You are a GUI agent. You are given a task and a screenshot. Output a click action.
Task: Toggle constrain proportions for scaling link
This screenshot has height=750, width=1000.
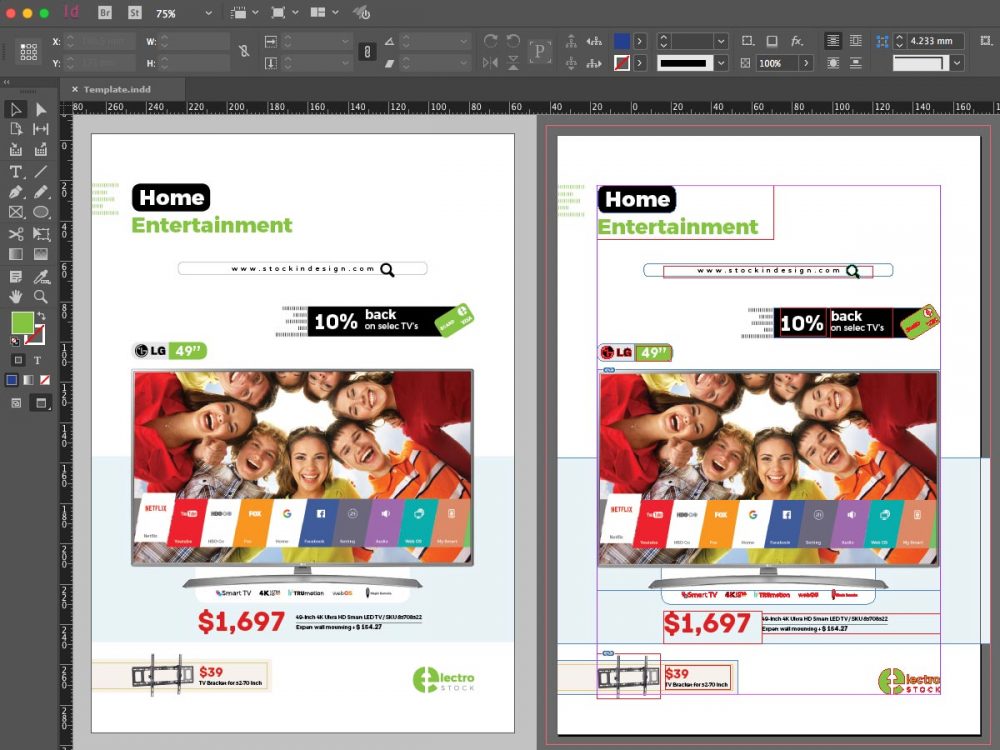pyautogui.click(x=367, y=52)
